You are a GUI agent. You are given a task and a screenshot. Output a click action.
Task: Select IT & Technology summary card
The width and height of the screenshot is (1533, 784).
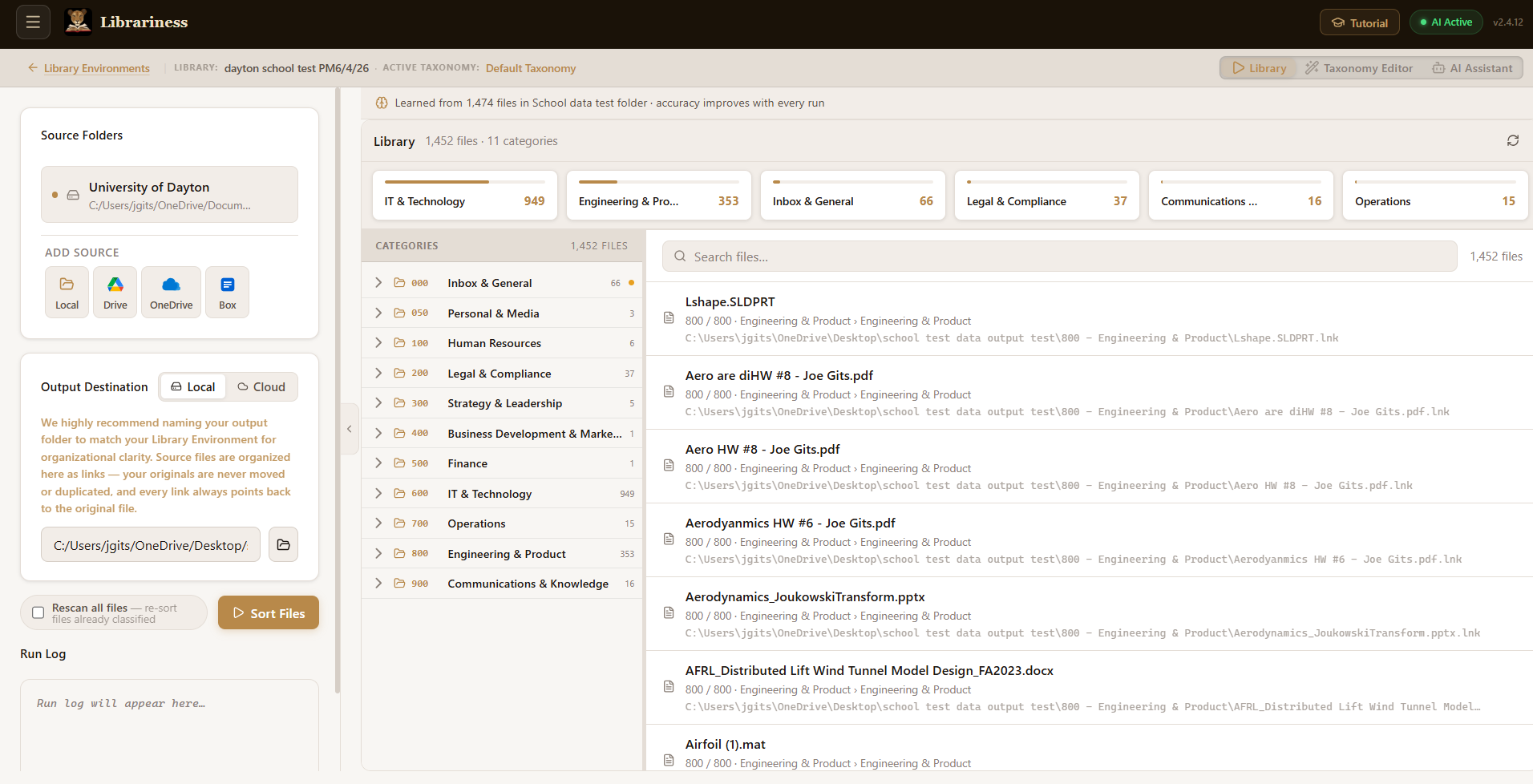[464, 195]
